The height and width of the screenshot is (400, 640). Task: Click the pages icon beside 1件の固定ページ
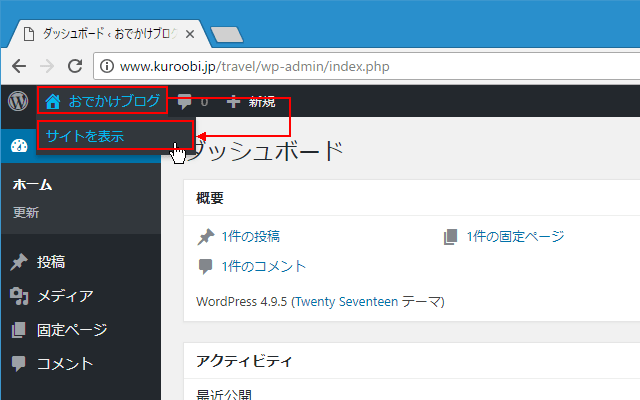[451, 237]
